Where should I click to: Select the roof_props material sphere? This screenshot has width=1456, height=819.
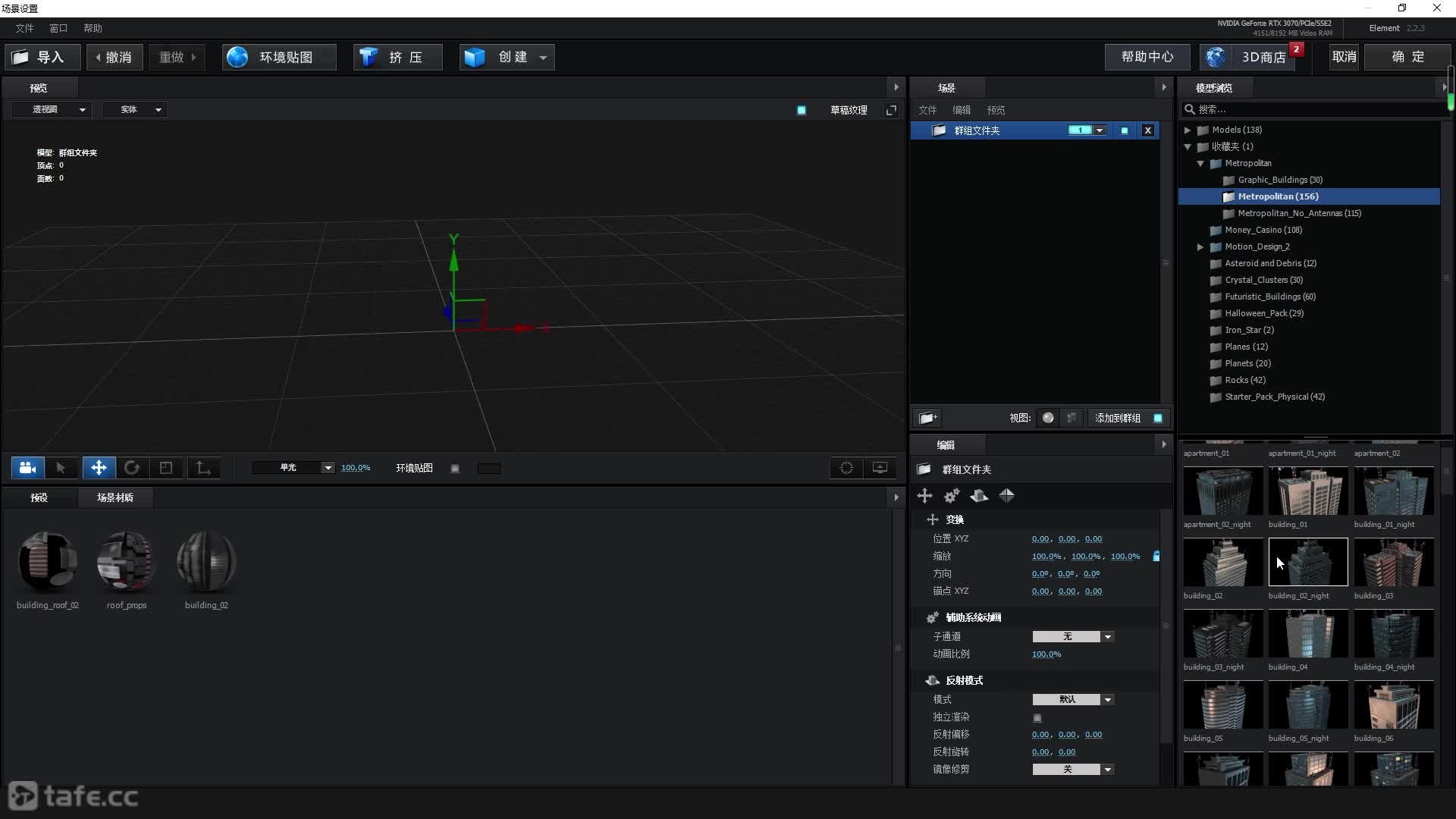(127, 563)
